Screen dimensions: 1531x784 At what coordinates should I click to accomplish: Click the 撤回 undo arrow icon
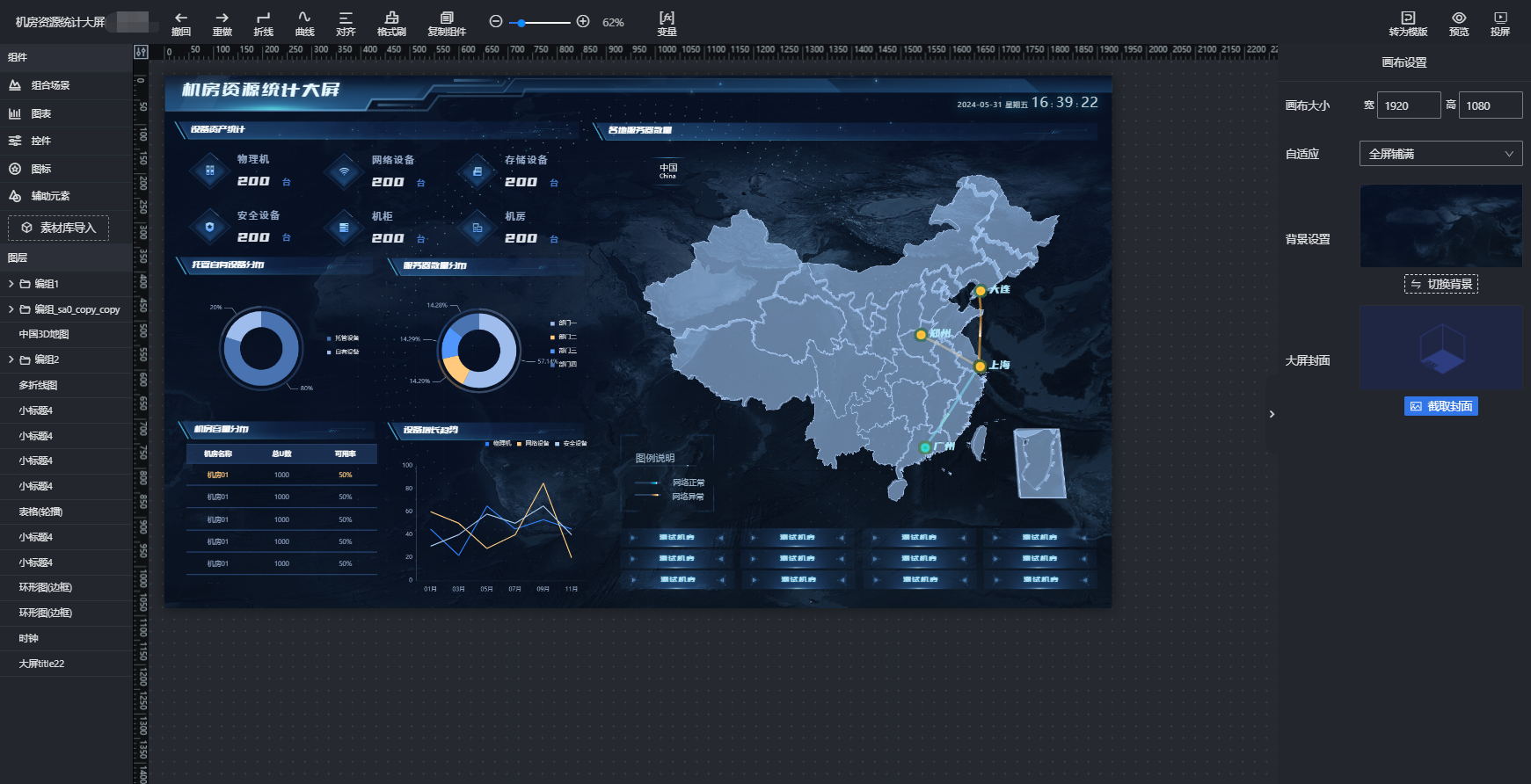pos(181,18)
